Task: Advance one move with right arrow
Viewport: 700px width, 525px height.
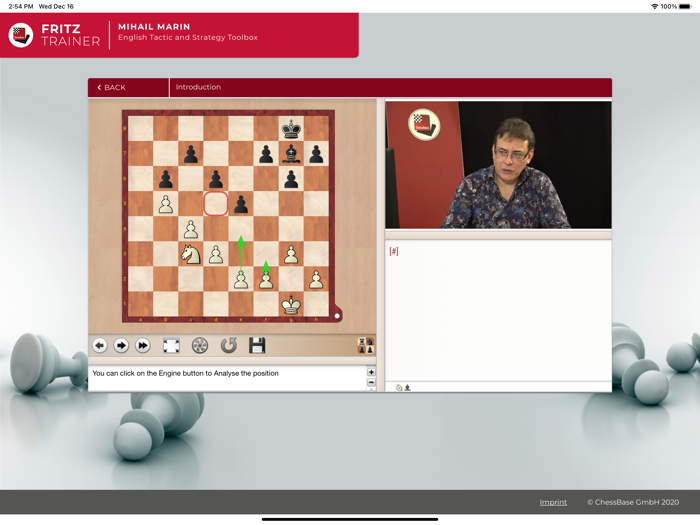Action: click(x=121, y=346)
